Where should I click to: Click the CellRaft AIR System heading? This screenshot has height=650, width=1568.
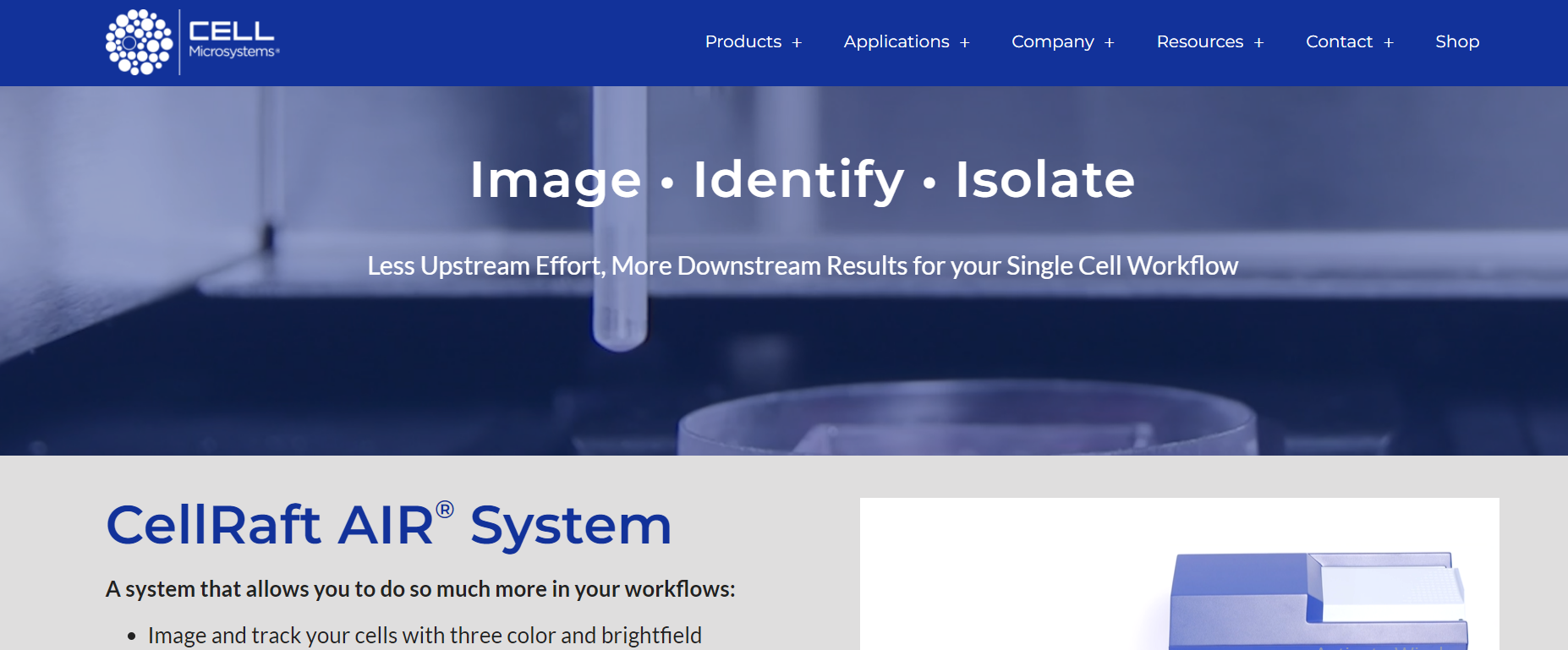pyautogui.click(x=388, y=525)
